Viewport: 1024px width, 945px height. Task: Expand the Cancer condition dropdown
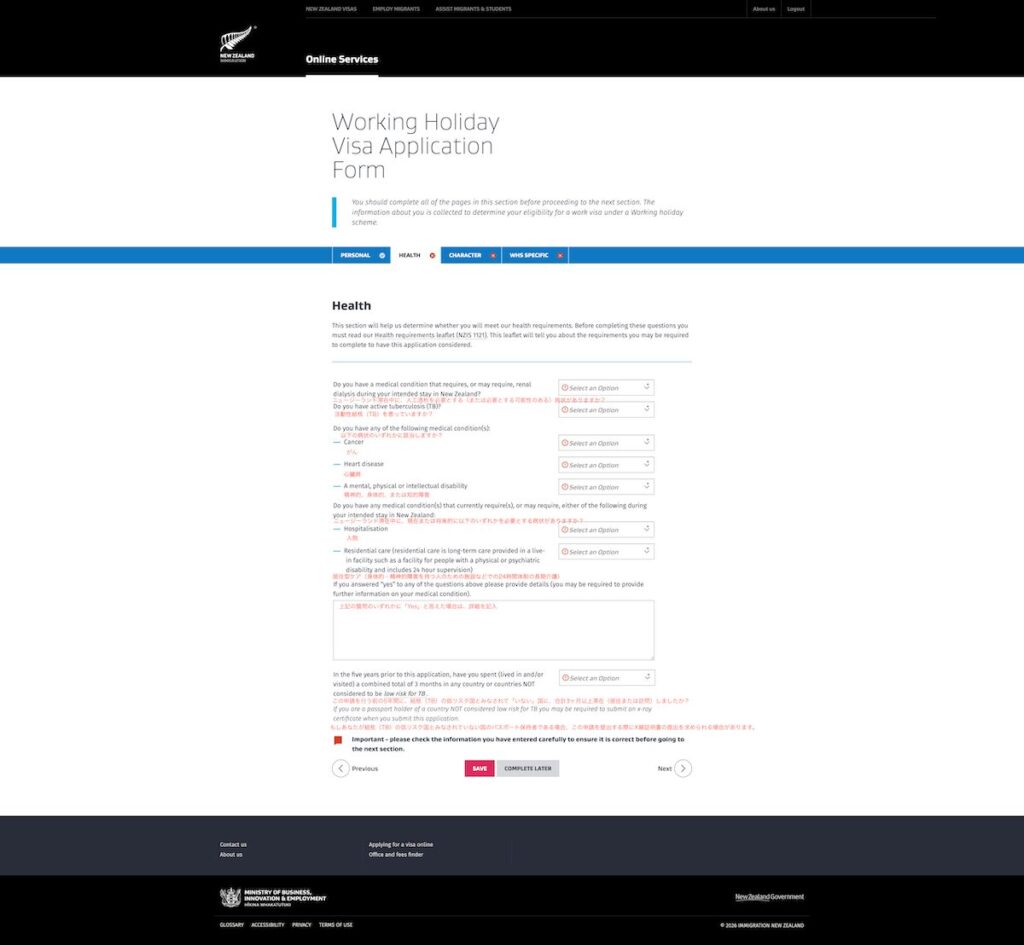click(x=606, y=443)
